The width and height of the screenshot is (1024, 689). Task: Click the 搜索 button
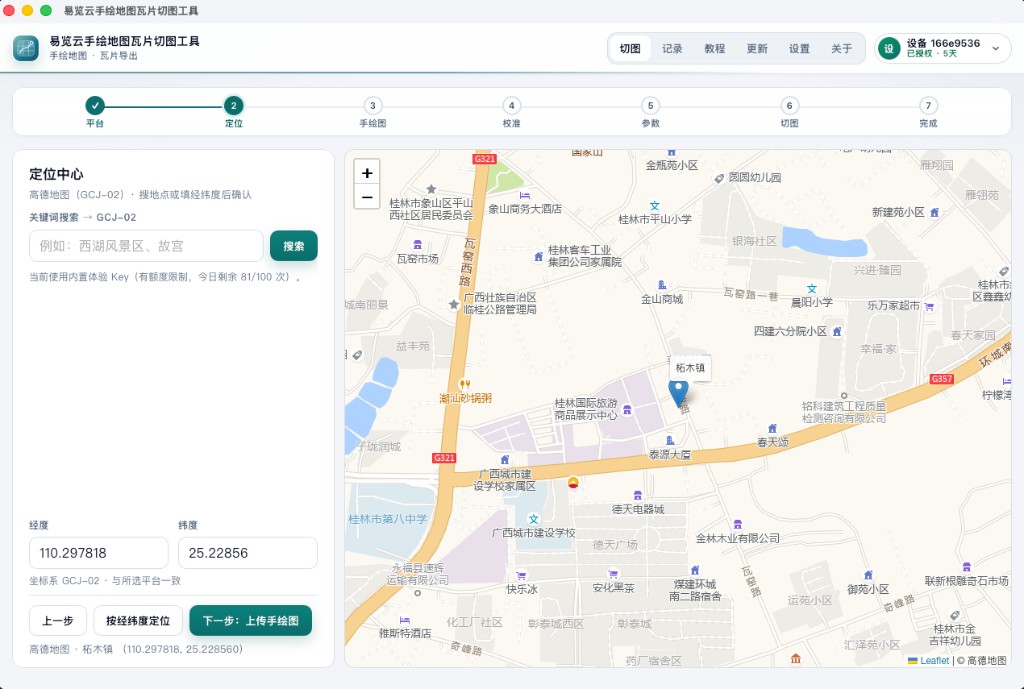pos(294,246)
